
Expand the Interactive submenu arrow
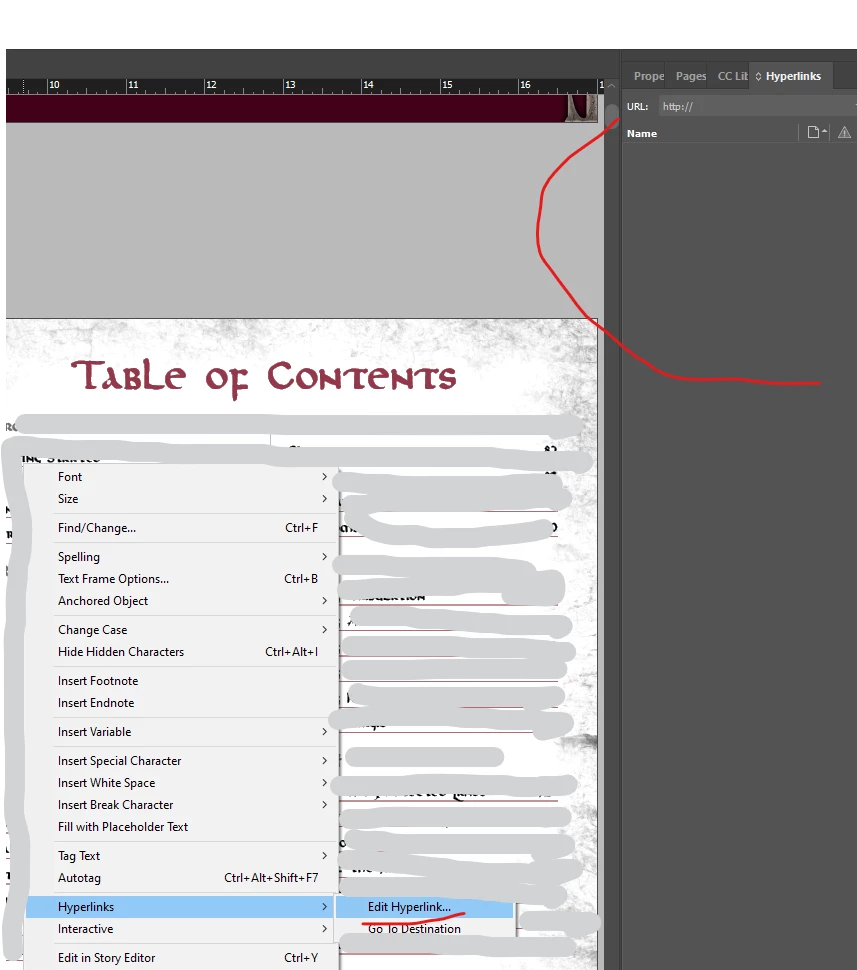324,929
